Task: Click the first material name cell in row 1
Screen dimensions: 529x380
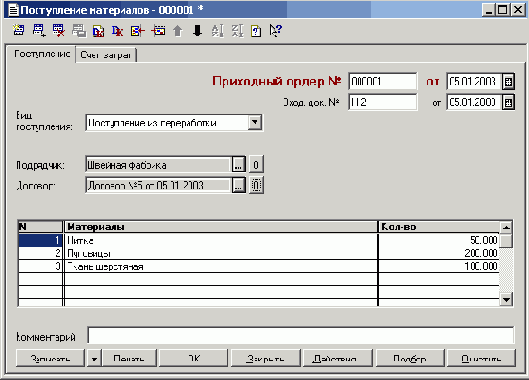Action: pyautogui.click(x=221, y=240)
